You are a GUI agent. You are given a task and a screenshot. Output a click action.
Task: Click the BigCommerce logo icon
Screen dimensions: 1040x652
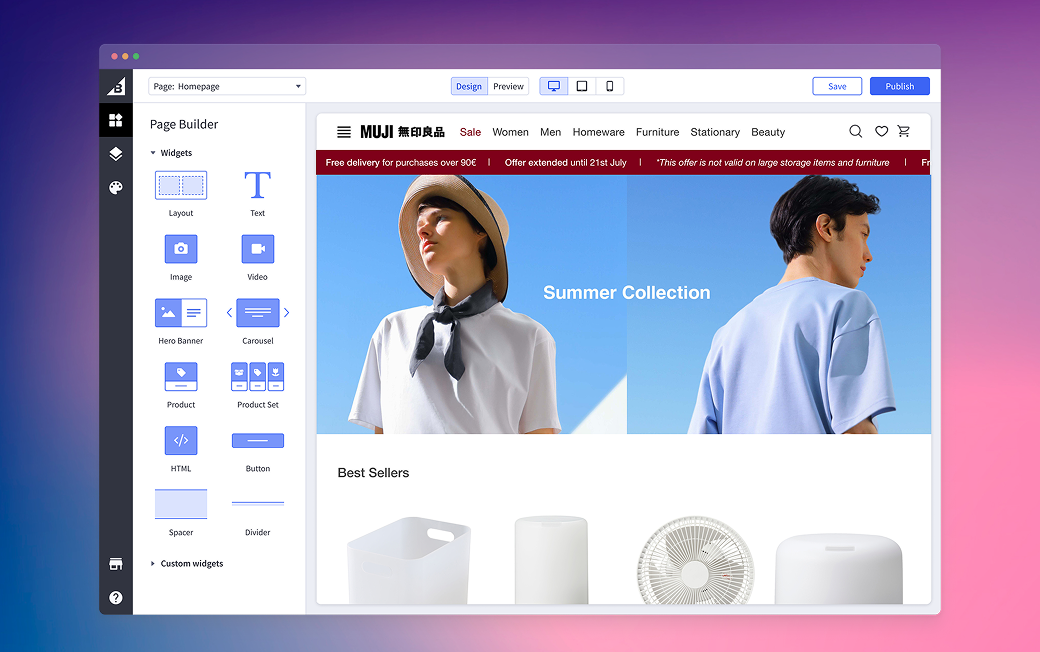116,86
